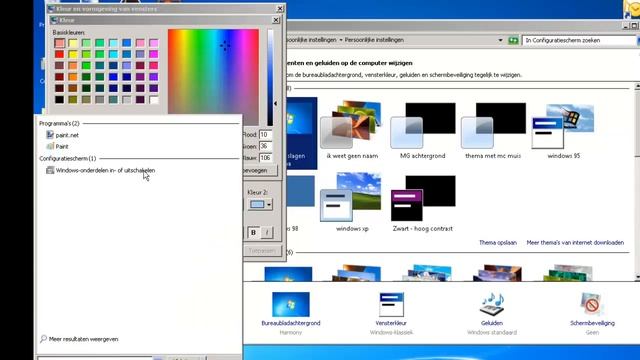Apply the windows 95 theme
640x360 pixels.
pyautogui.click(x=563, y=131)
